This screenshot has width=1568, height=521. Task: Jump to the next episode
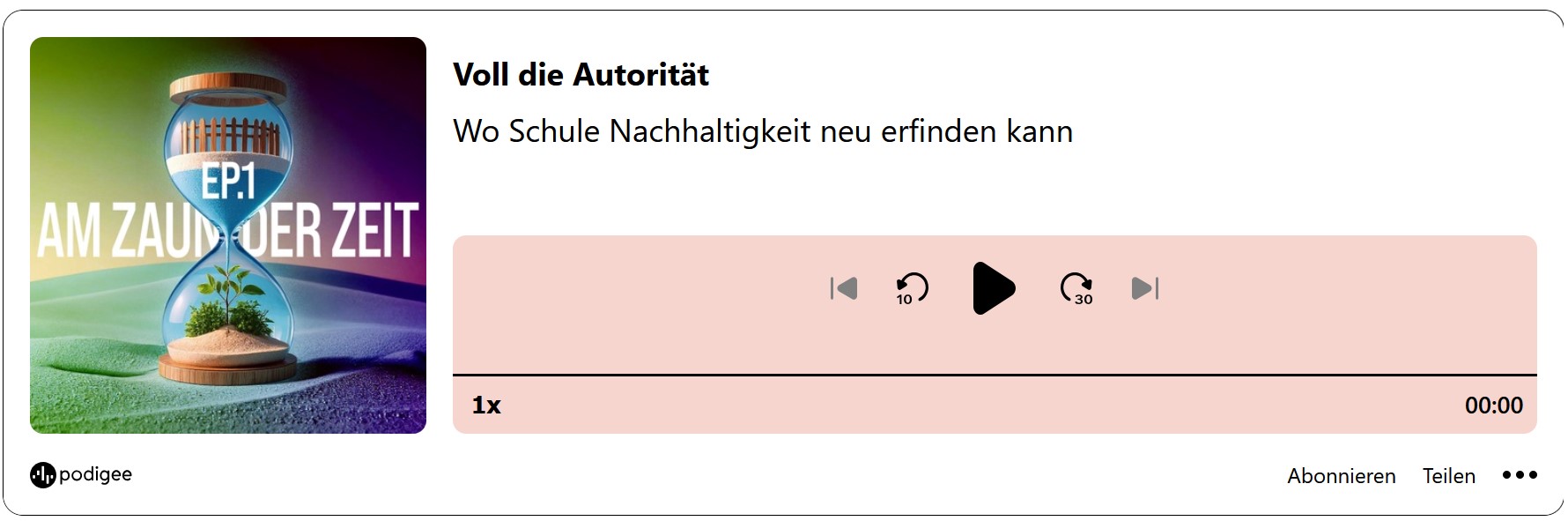point(1145,288)
